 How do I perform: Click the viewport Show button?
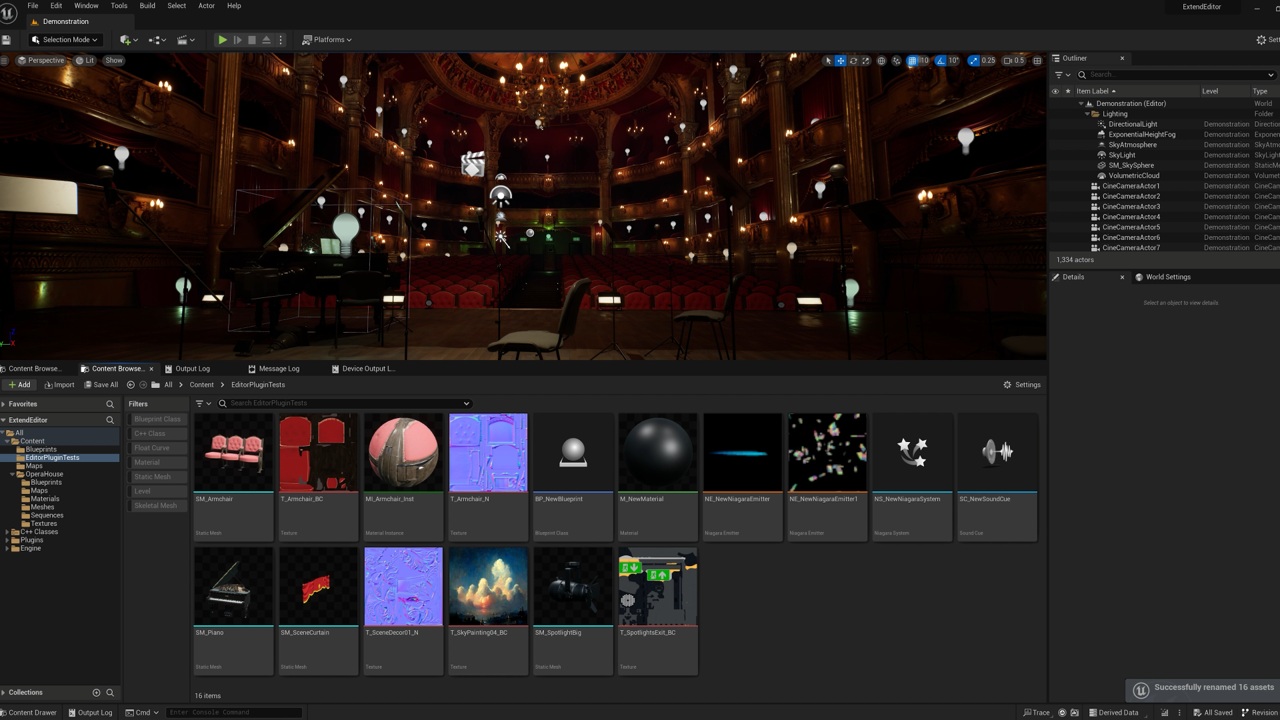(114, 60)
